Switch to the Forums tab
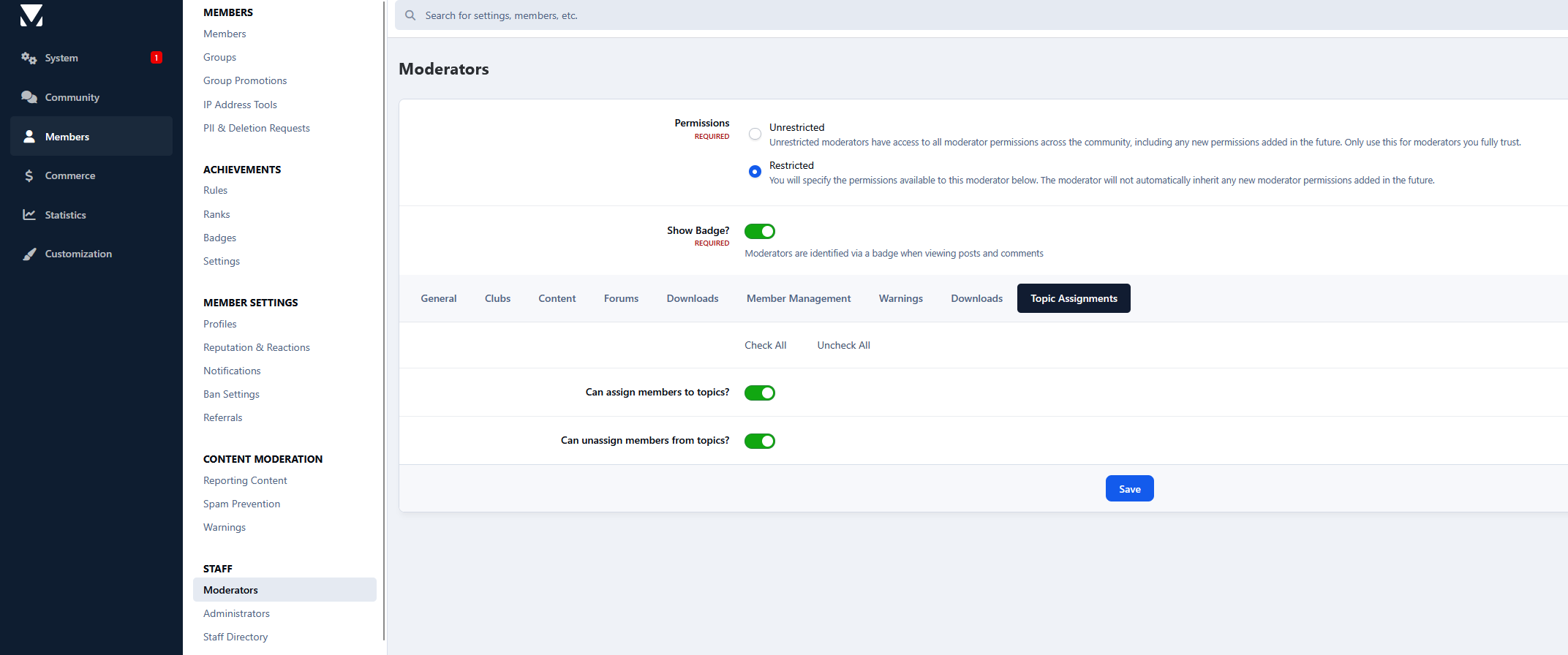The height and width of the screenshot is (655, 1568). coord(621,299)
